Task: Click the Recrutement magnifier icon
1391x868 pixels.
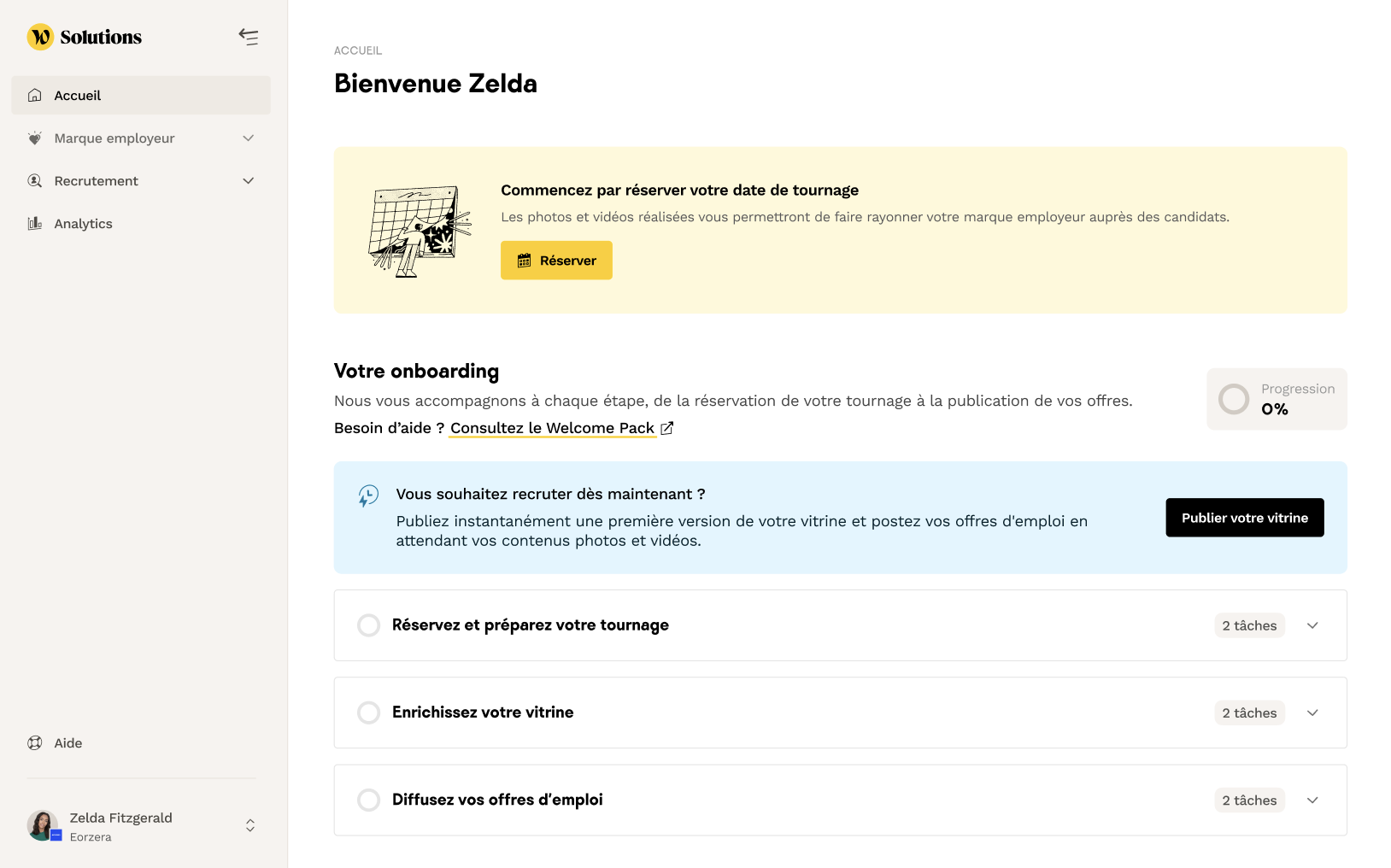Action: point(35,180)
